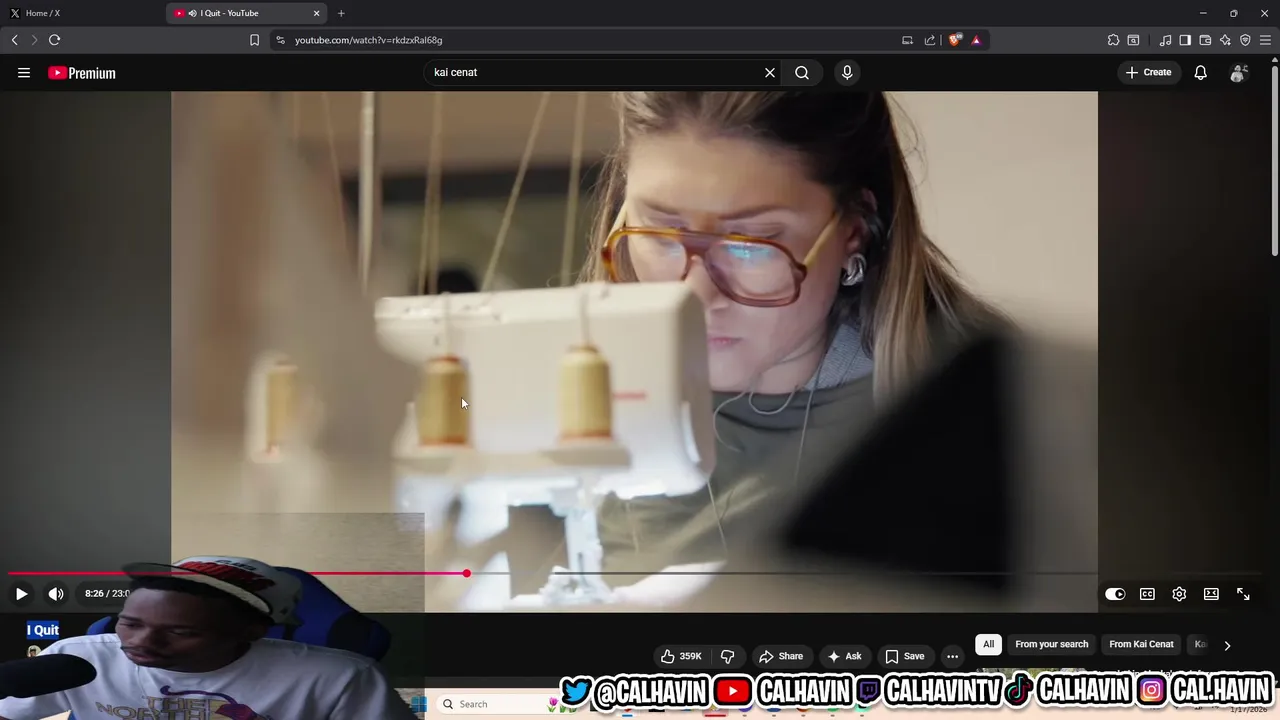This screenshot has width=1280, height=720.
Task: Open the extensions puzzle icon
Action: (1113, 40)
